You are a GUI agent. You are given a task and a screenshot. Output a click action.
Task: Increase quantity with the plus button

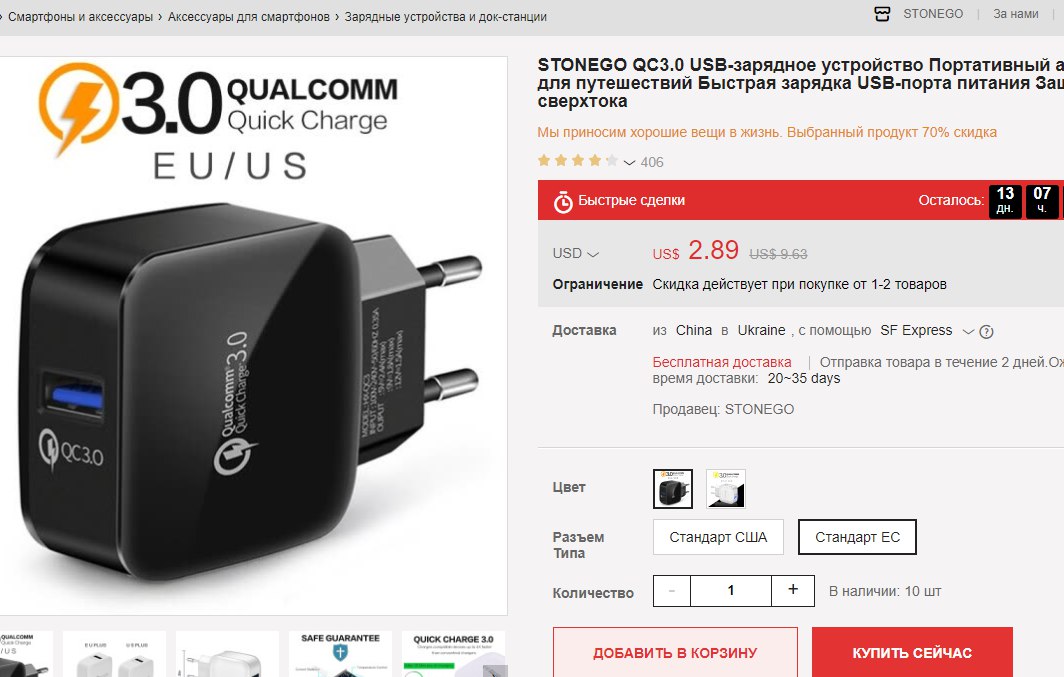click(793, 590)
